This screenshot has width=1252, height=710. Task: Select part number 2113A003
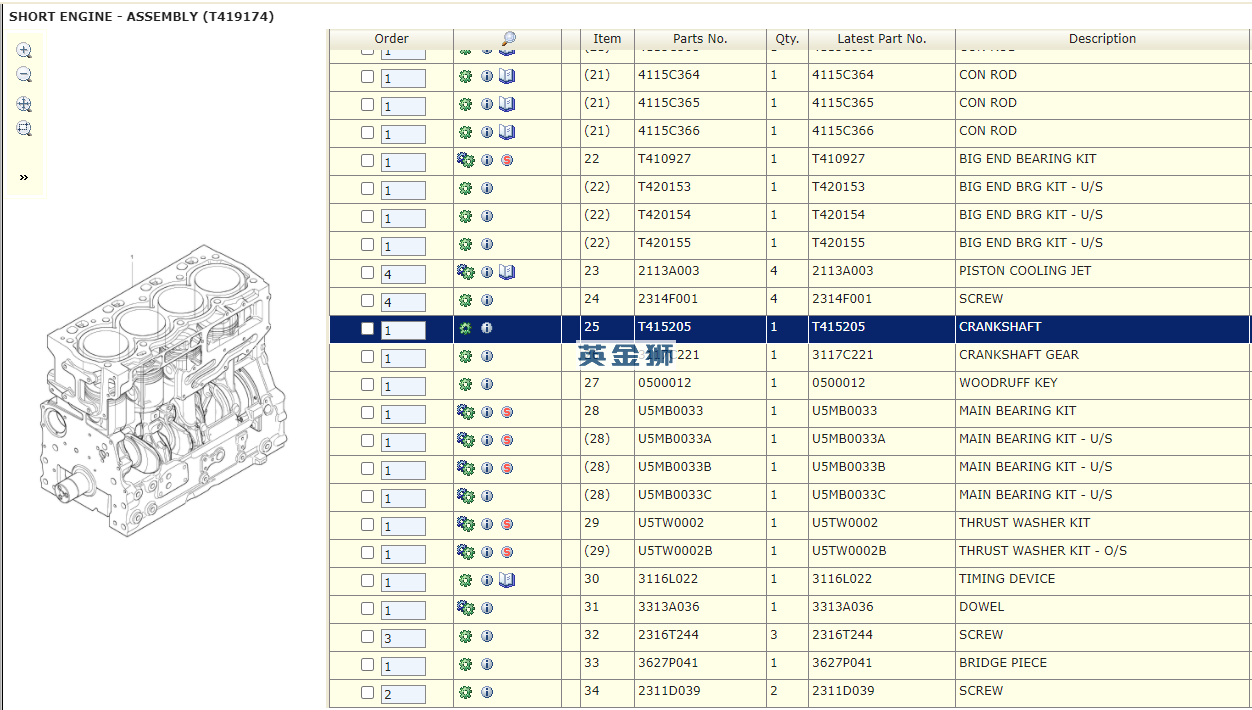pyautogui.click(x=669, y=271)
